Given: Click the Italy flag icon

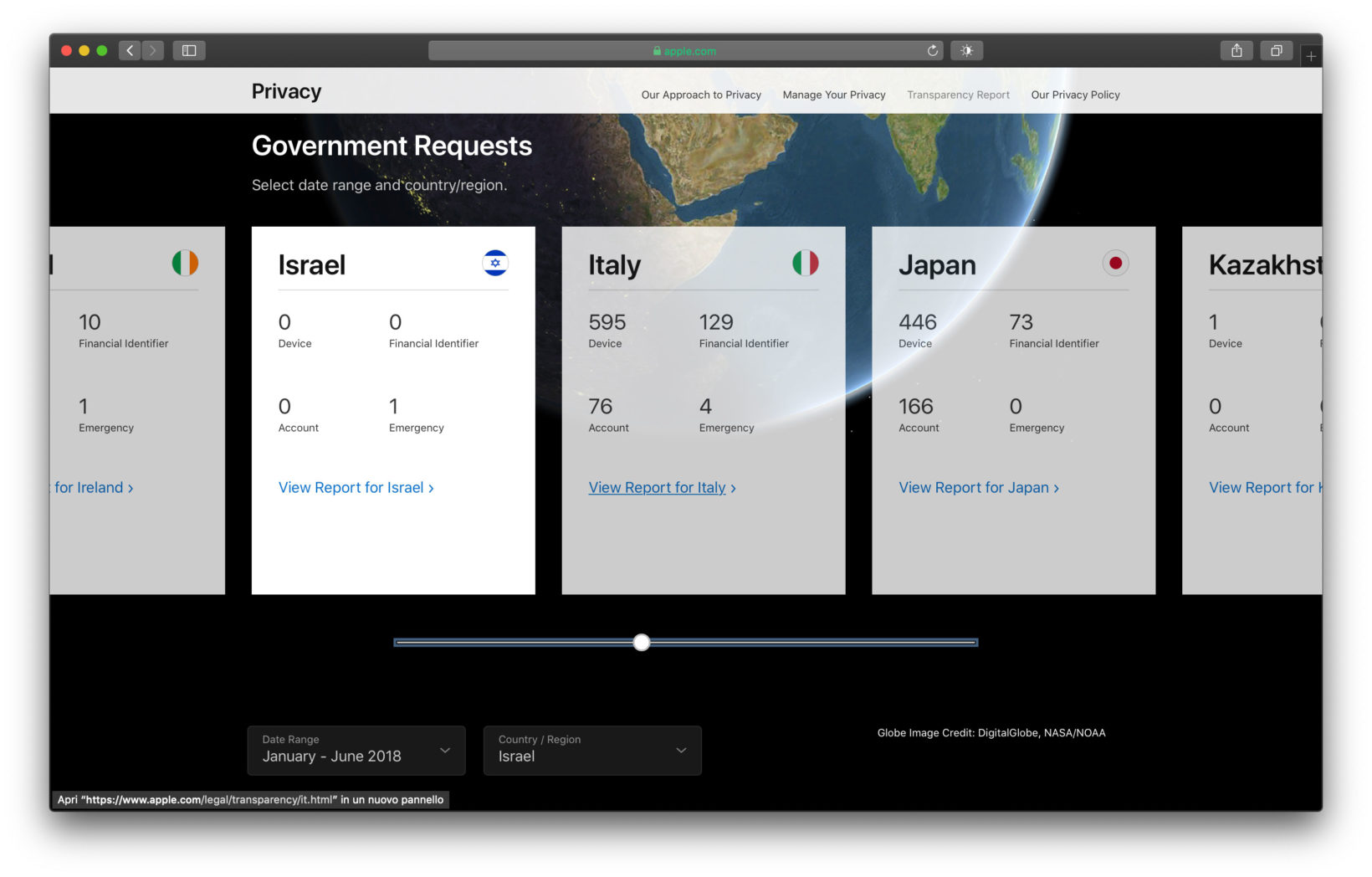Looking at the screenshot, I should [x=806, y=264].
